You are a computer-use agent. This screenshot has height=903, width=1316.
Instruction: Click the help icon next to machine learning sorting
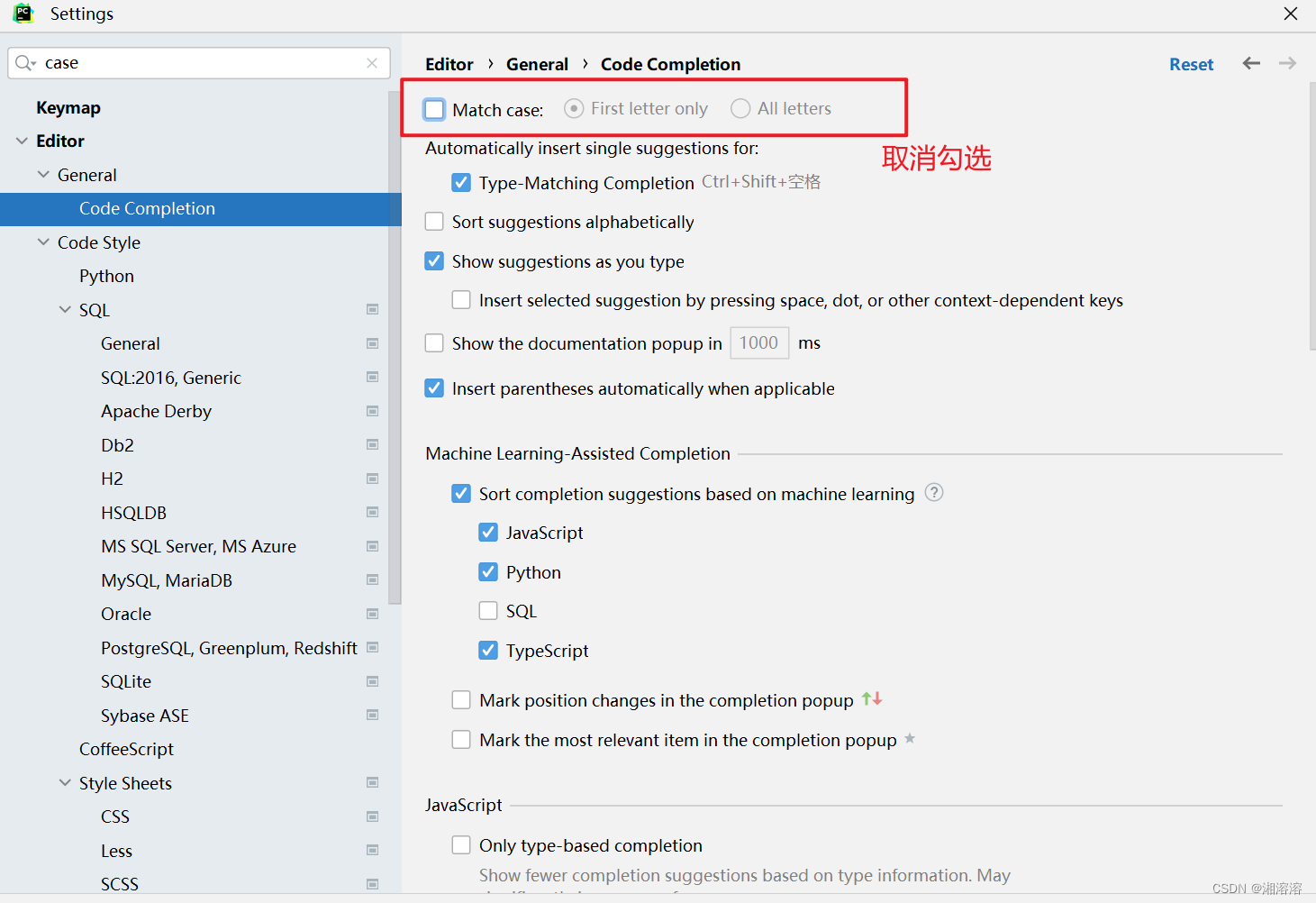click(x=934, y=492)
